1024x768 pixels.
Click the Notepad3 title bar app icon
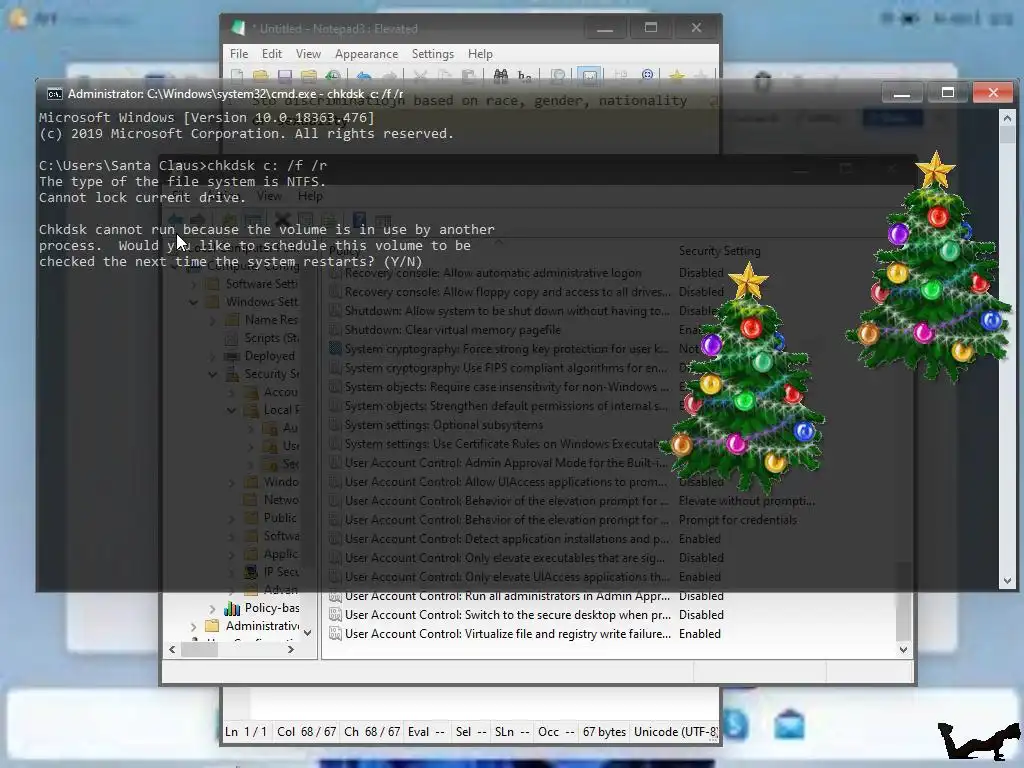tap(238, 28)
